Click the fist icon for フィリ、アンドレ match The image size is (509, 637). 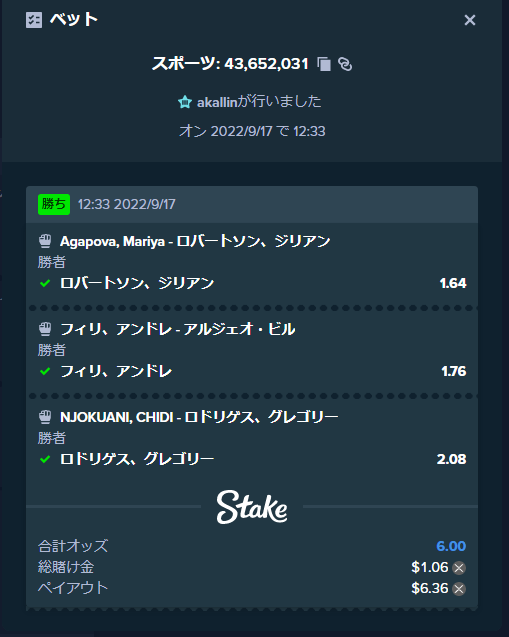point(45,329)
